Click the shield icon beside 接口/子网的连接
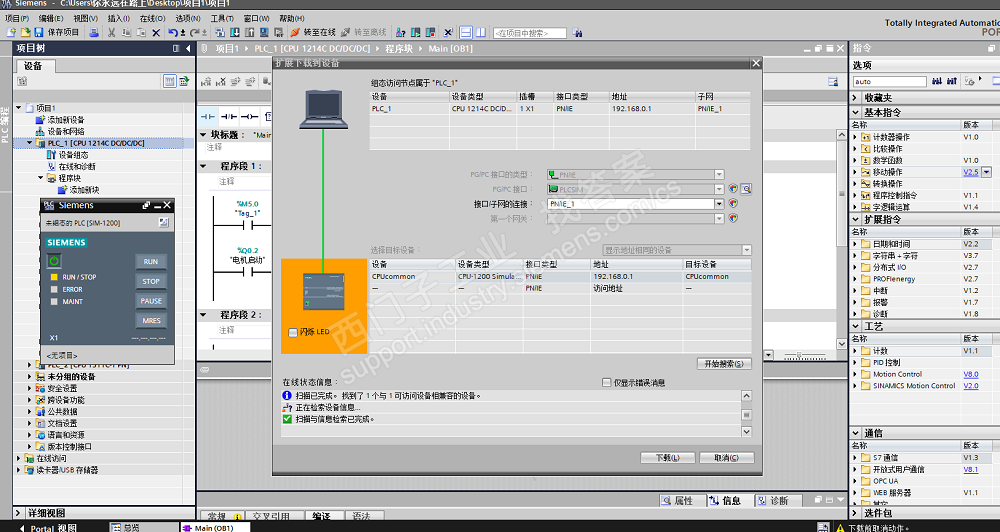 [733, 203]
